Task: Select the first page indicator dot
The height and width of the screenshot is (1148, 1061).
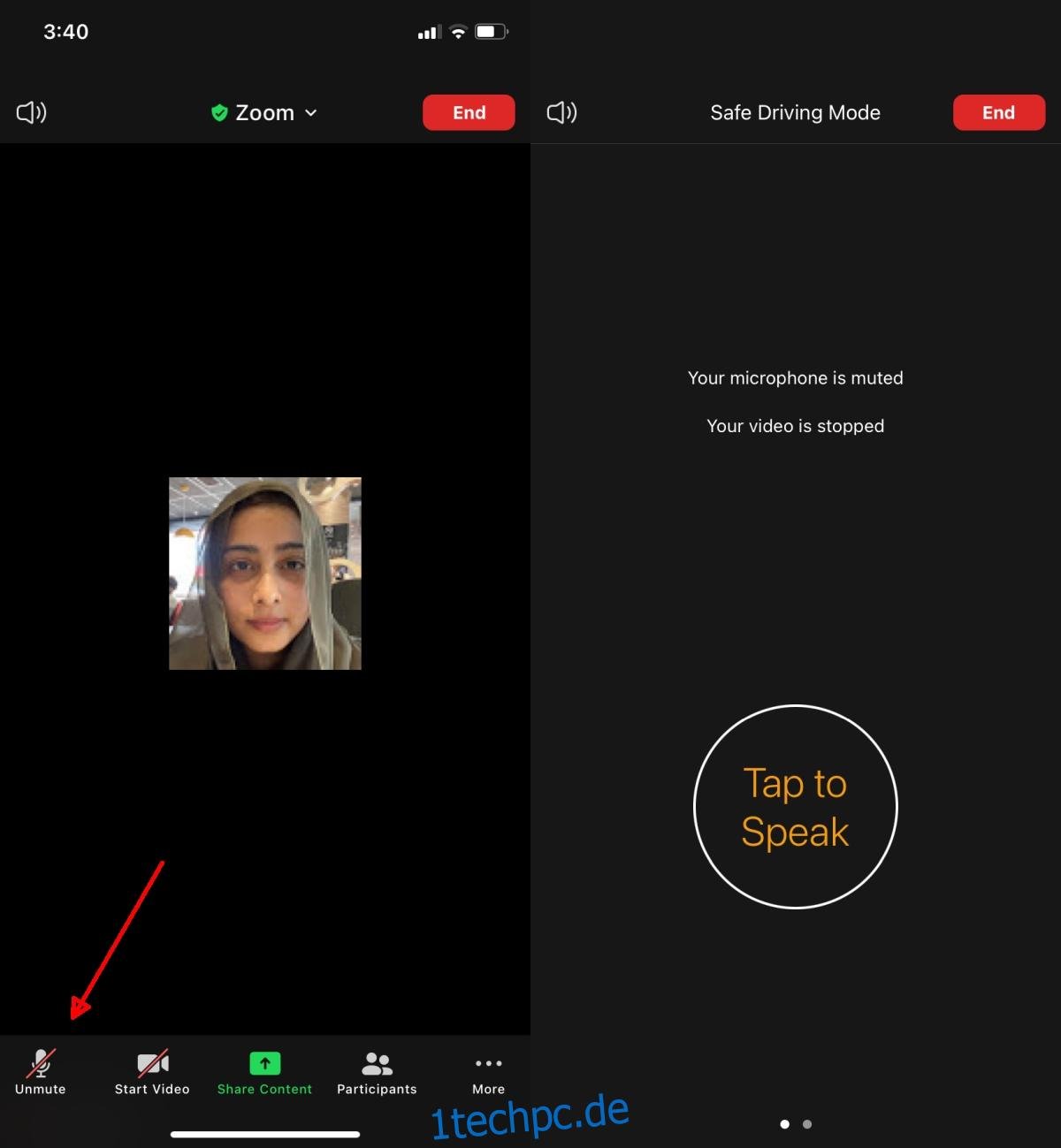Action: [784, 1124]
